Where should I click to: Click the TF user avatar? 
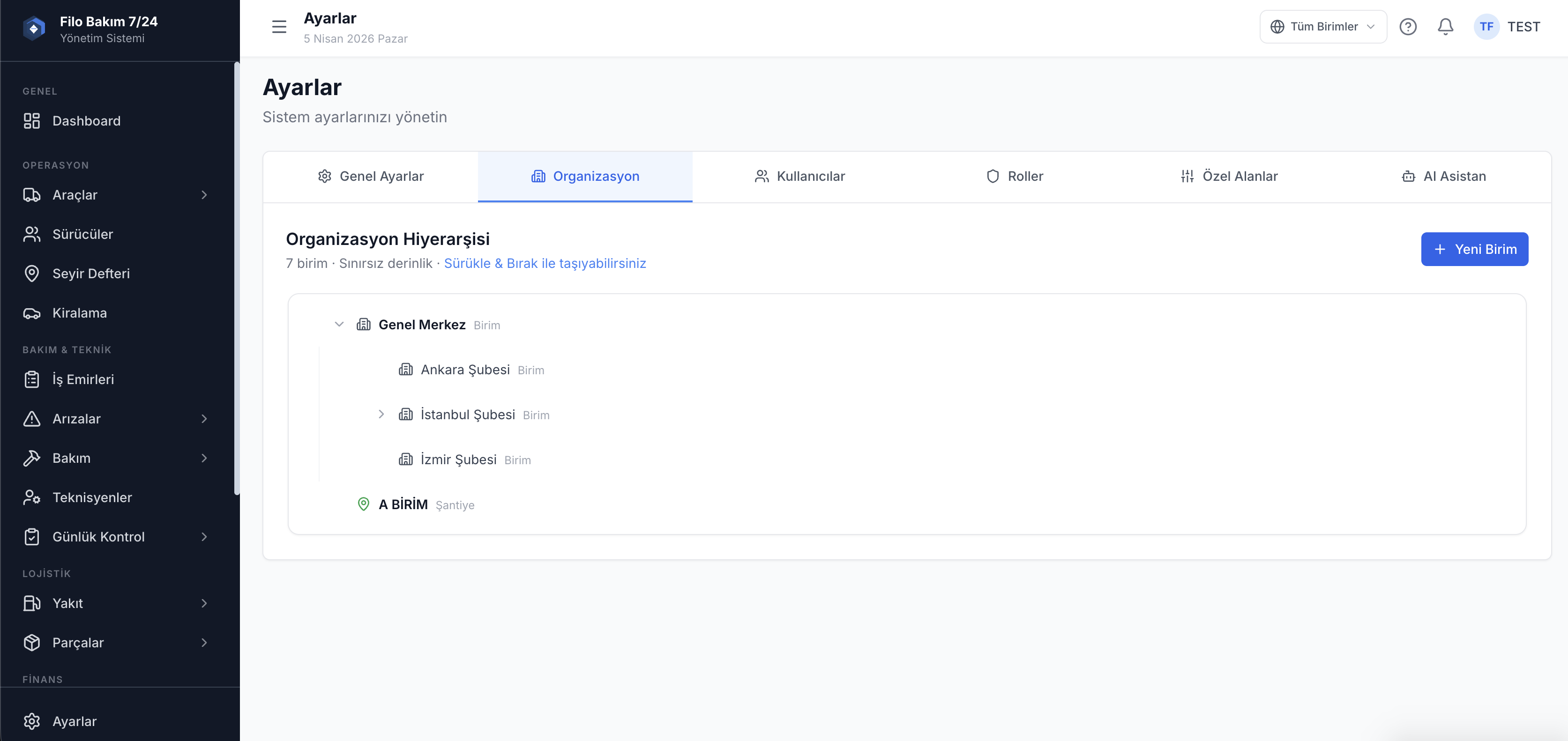click(x=1486, y=27)
